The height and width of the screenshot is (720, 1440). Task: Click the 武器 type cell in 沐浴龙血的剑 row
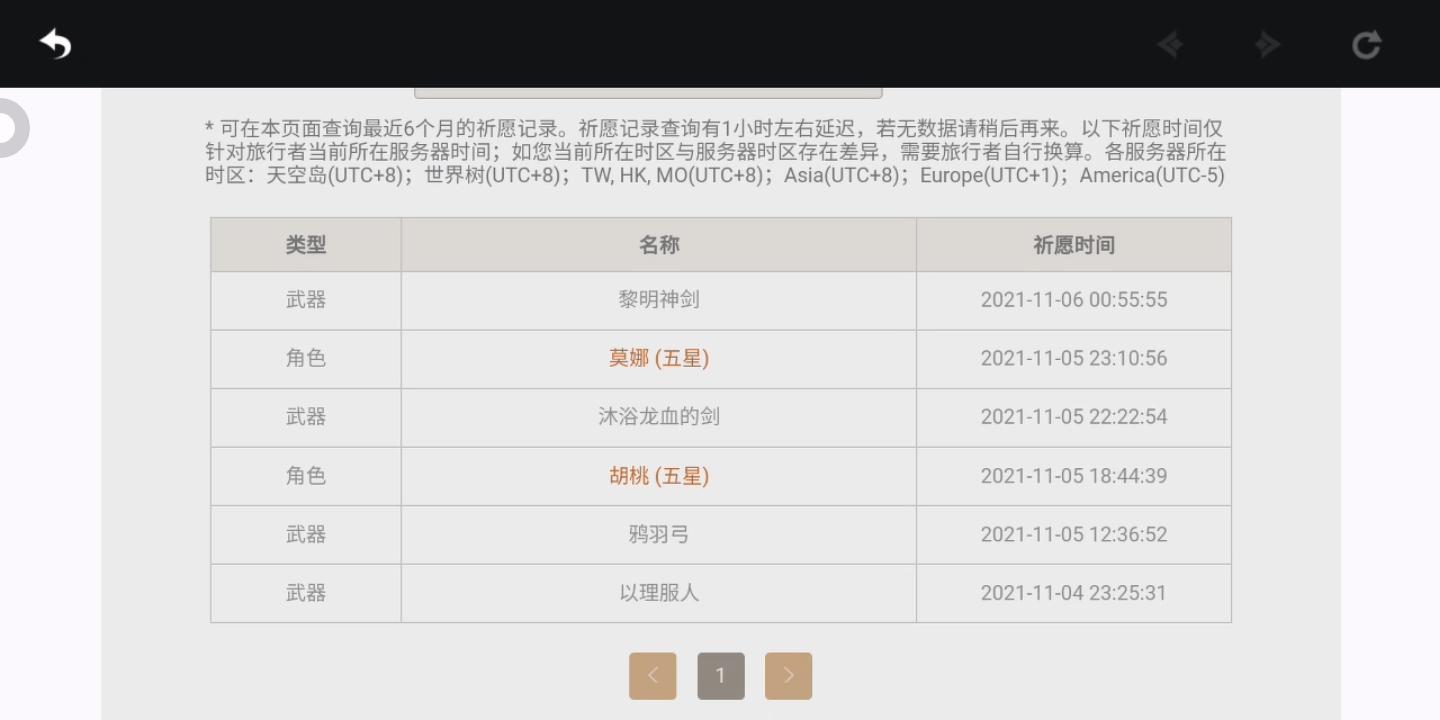pyautogui.click(x=306, y=417)
